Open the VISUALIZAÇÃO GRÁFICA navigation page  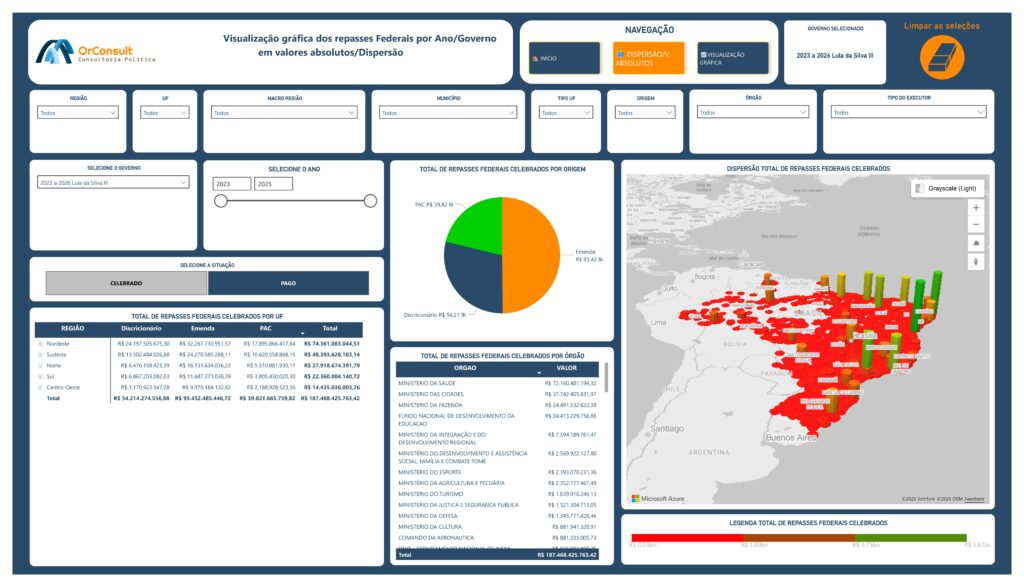pyautogui.click(x=732, y=58)
